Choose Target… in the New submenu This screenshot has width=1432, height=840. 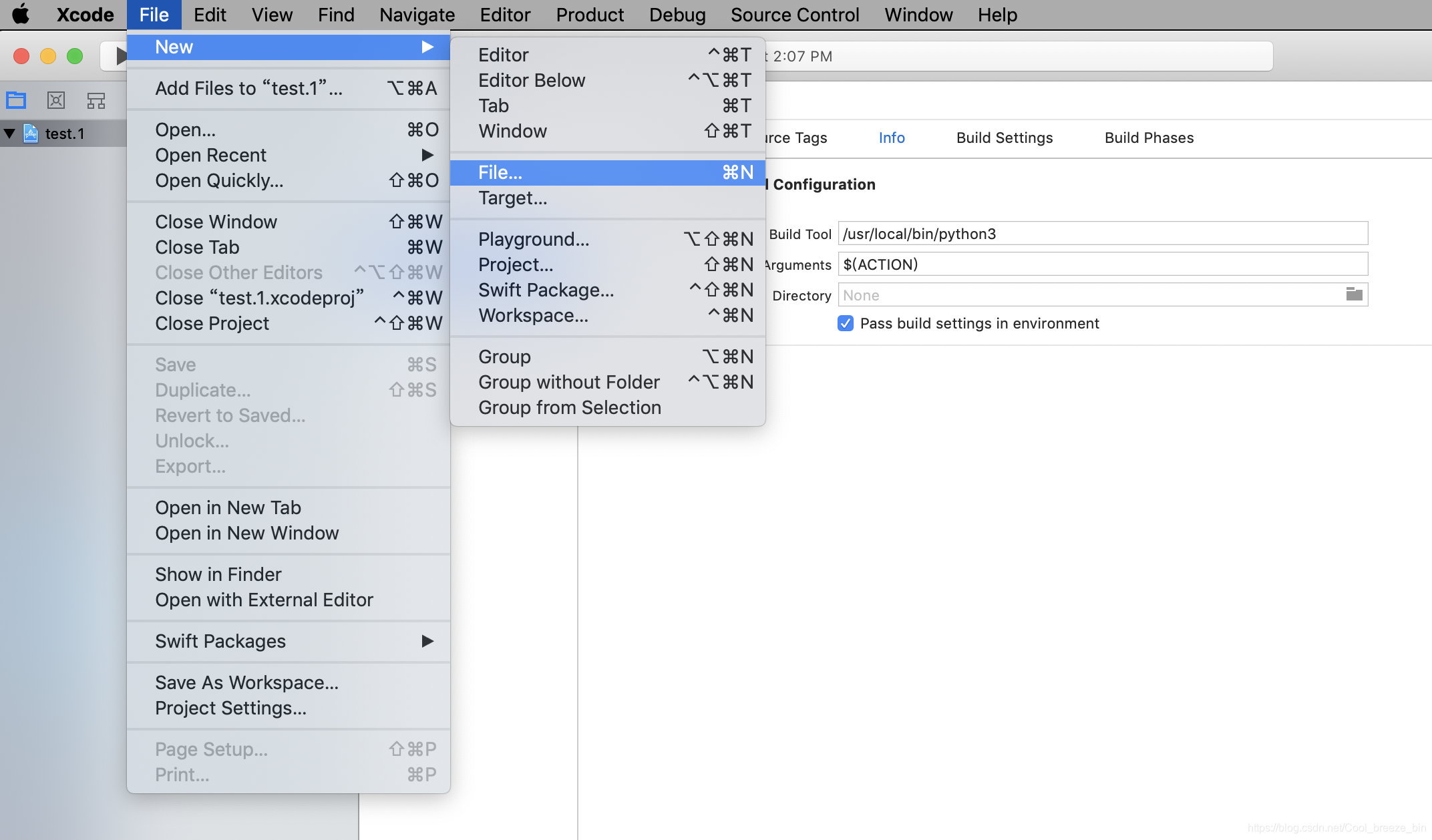point(608,198)
